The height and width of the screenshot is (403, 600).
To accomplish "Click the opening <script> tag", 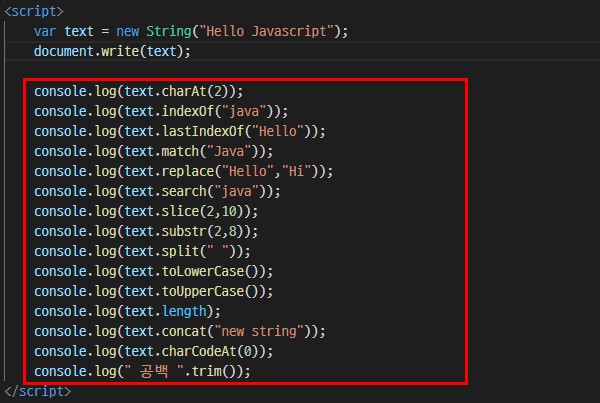I will [x=34, y=11].
